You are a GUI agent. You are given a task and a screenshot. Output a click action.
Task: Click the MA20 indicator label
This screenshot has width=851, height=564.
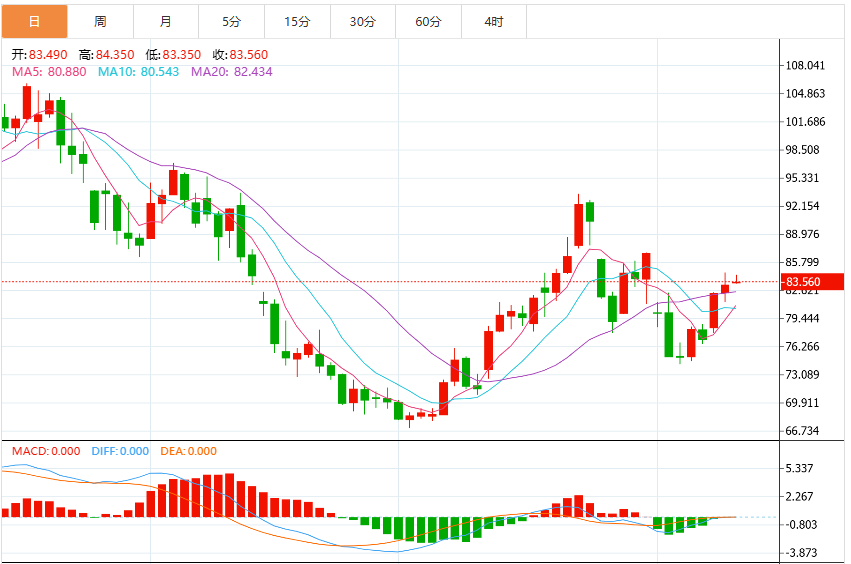(x=232, y=72)
